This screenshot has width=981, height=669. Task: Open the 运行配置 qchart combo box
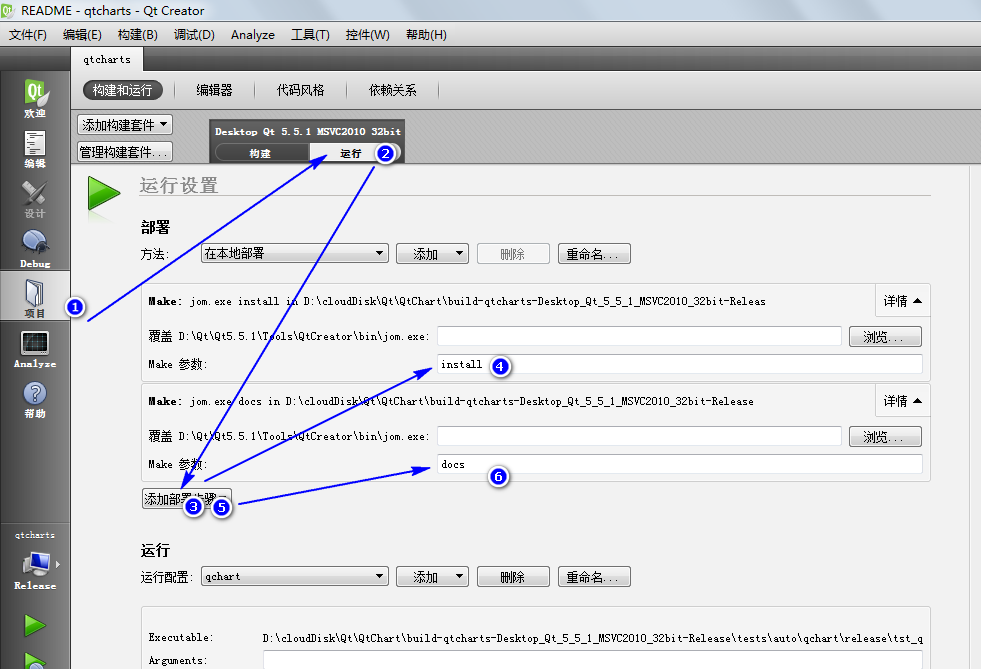coord(294,576)
